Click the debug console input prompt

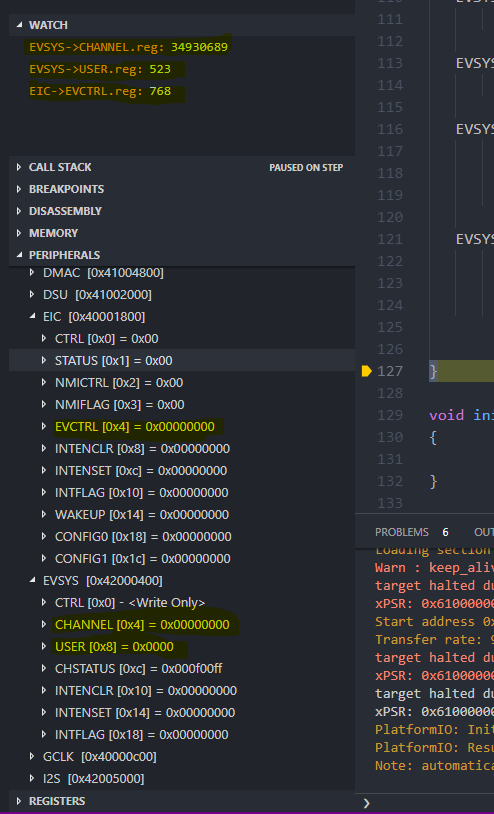pos(366,804)
